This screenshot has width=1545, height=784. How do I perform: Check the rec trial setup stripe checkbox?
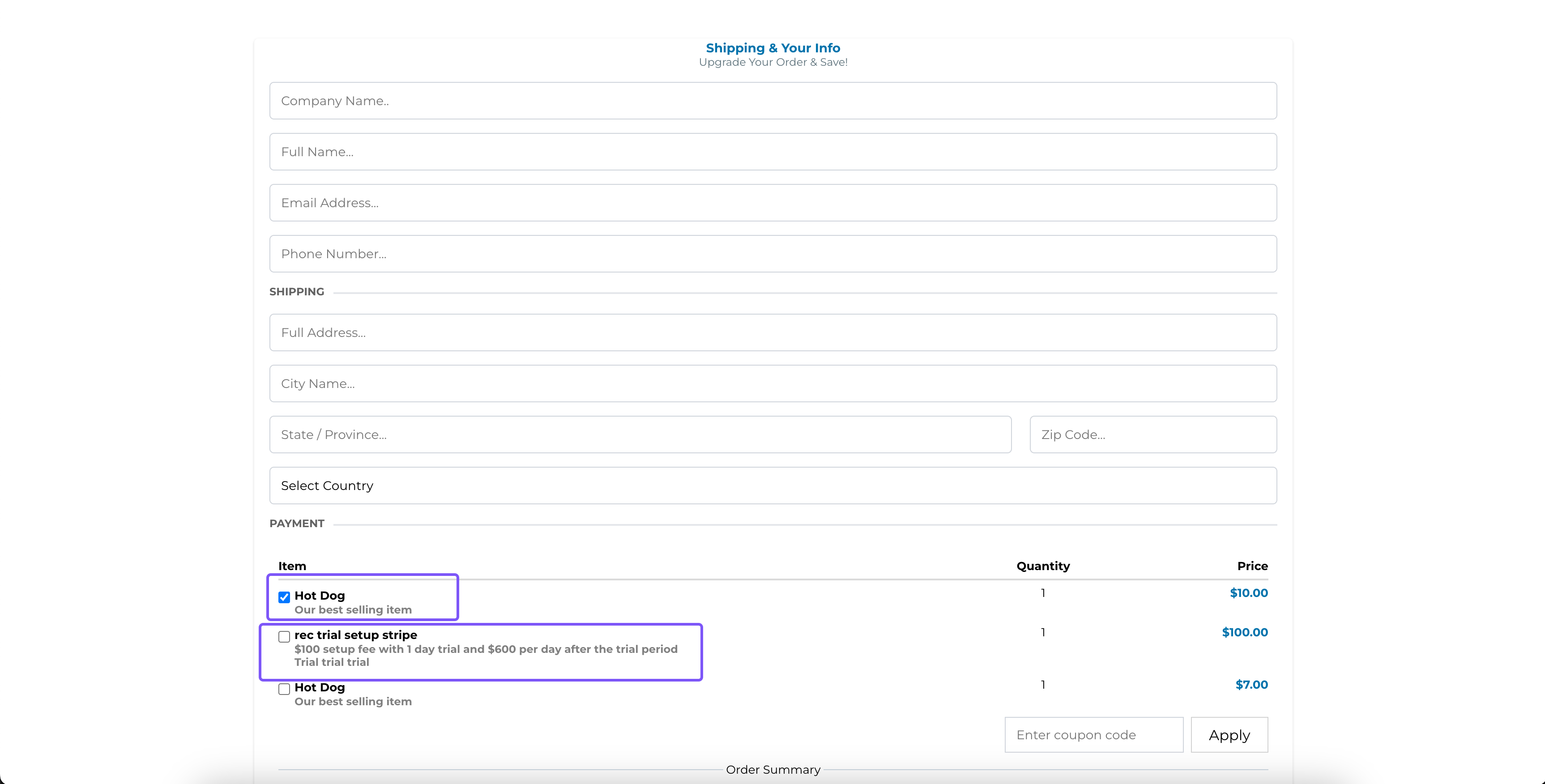[x=284, y=636]
